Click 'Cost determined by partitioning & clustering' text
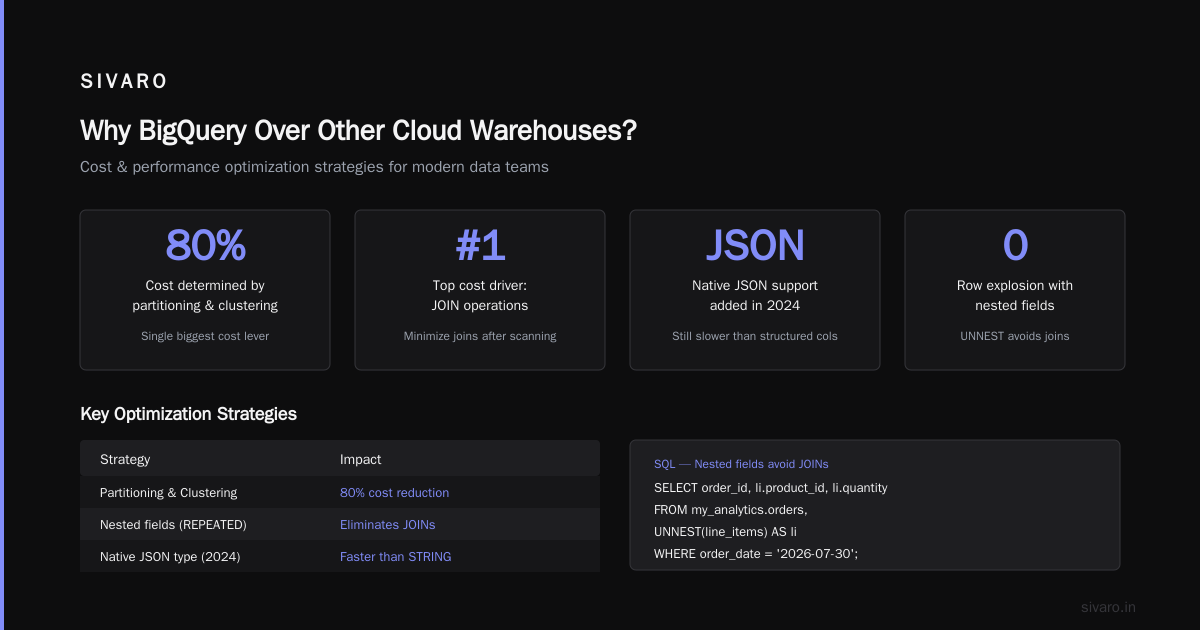 click(x=205, y=295)
